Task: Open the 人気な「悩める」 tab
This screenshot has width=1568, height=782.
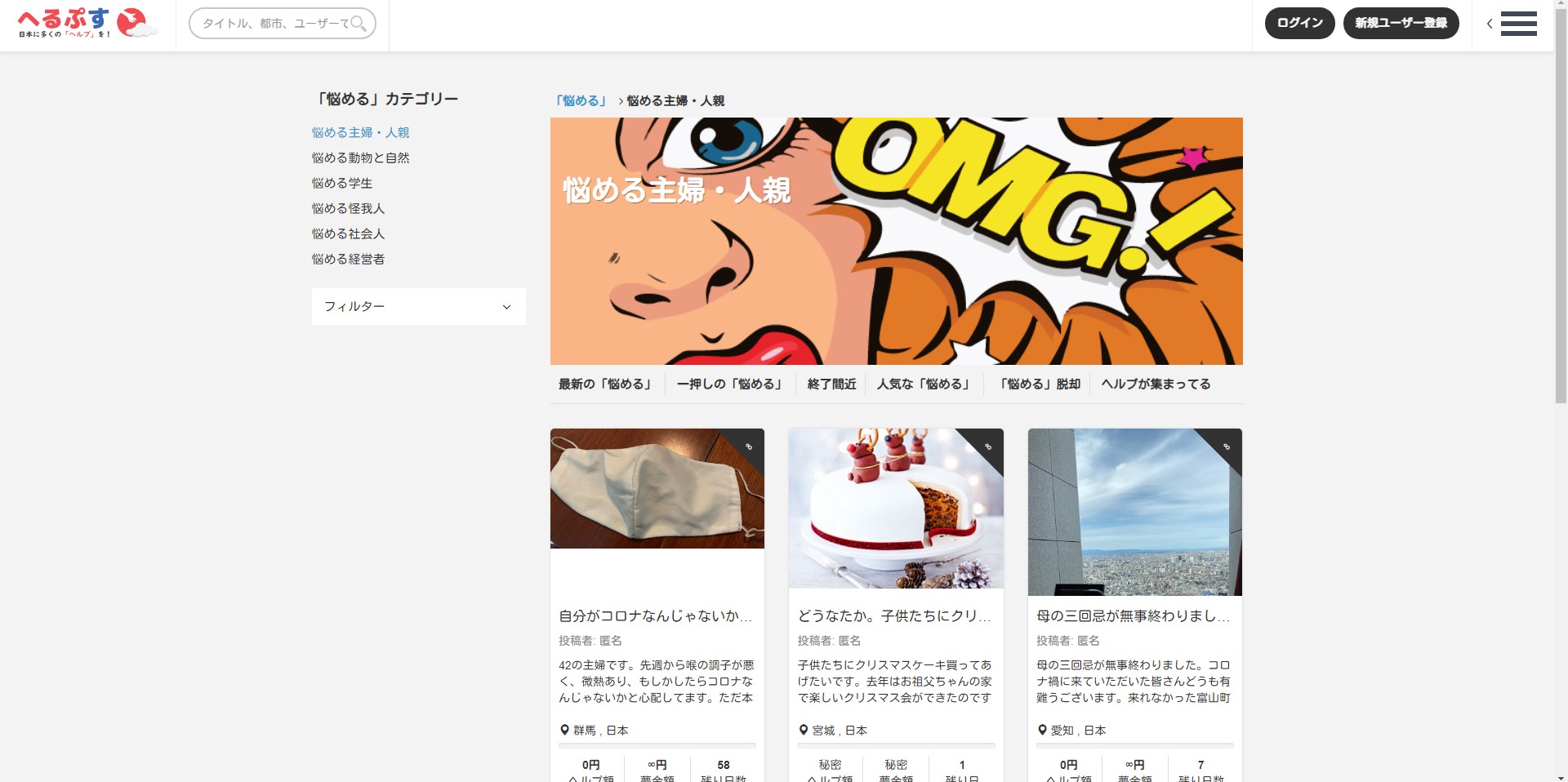Action: (924, 384)
